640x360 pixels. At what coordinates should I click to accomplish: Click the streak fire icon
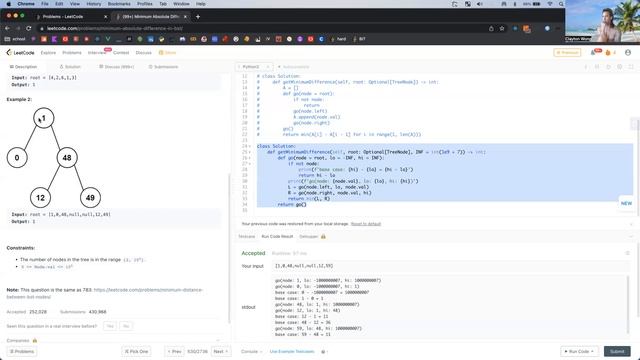[608, 53]
